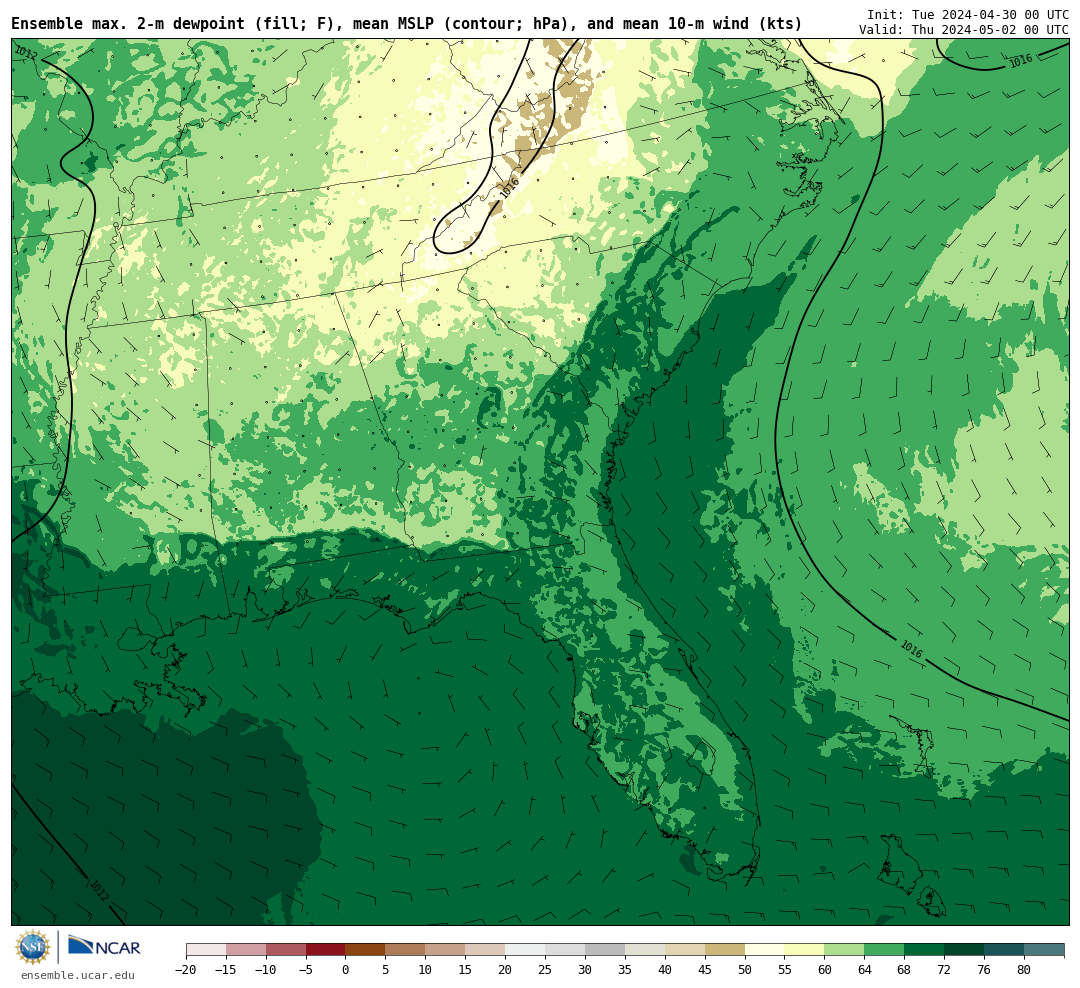Pick the yellow swatch between 55 and 60
Viewport: 1080px width, 988px height.
(x=805, y=950)
